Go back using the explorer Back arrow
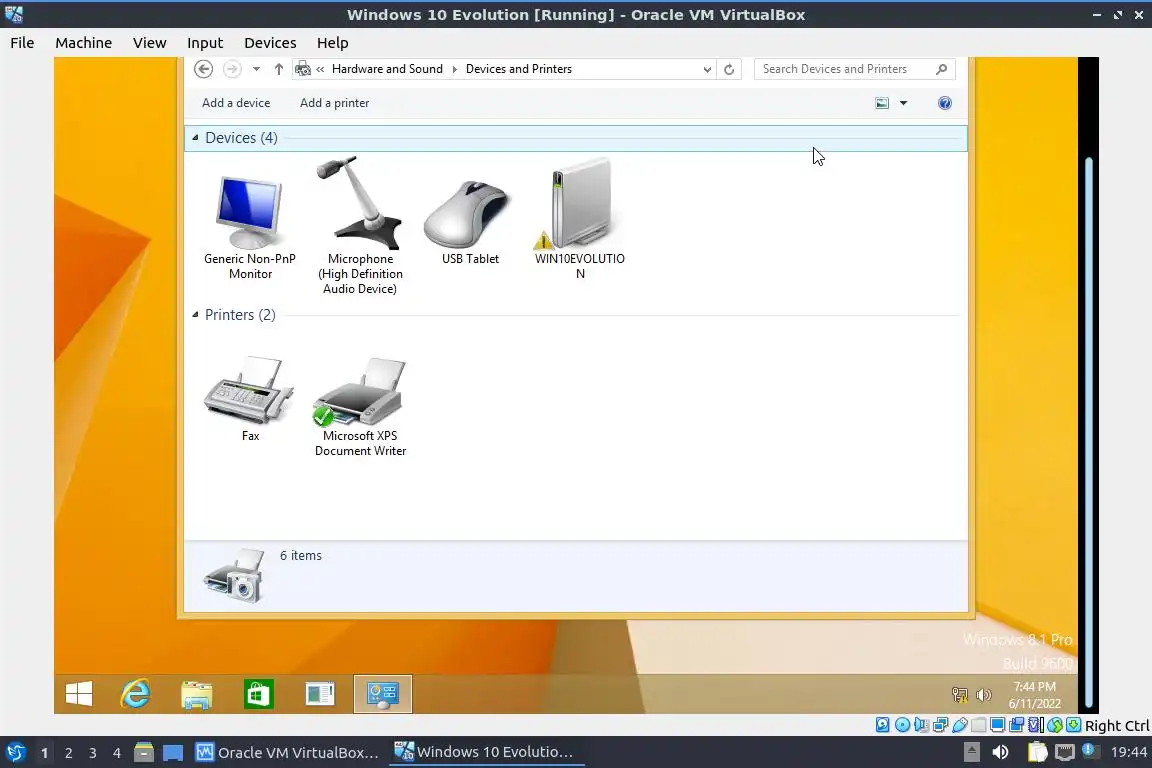 pos(204,69)
